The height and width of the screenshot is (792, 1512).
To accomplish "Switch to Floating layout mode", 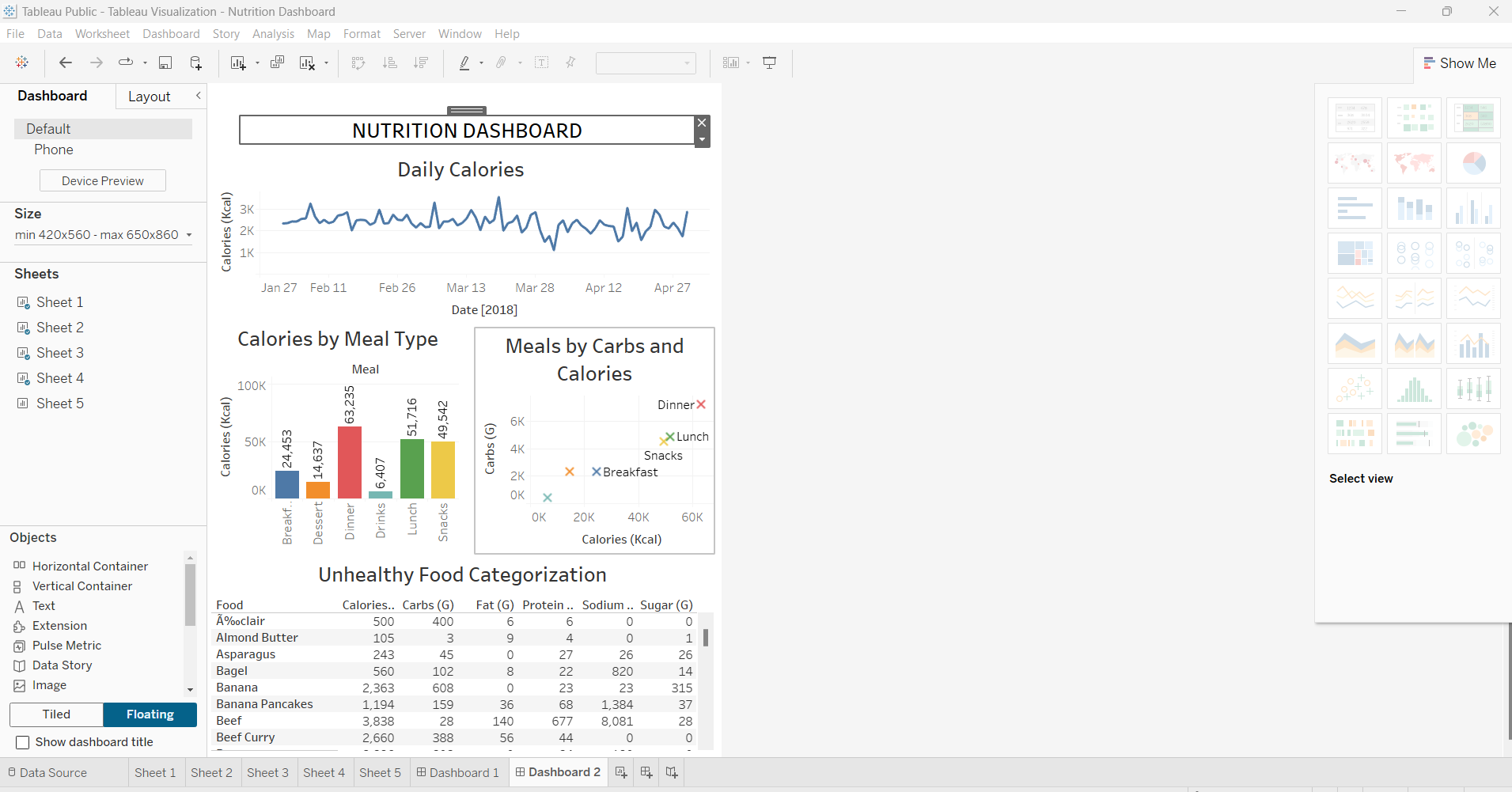I will pyautogui.click(x=150, y=714).
